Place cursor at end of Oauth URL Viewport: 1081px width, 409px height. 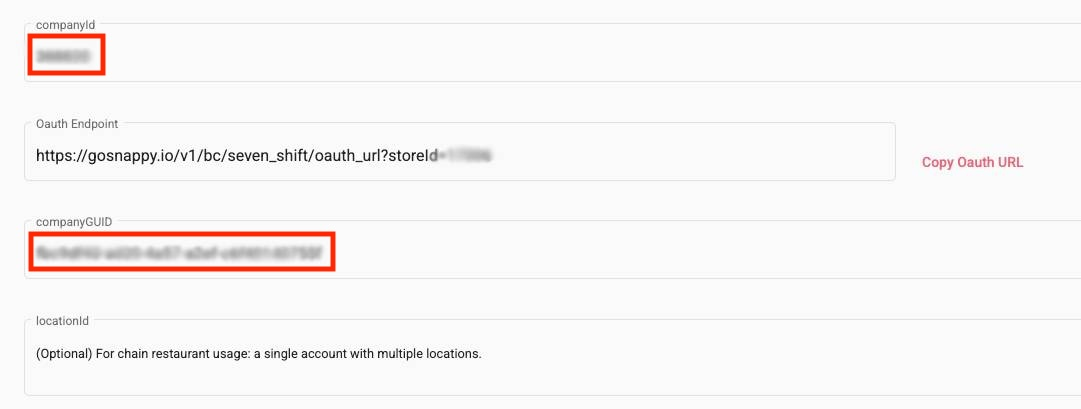[x=494, y=156]
